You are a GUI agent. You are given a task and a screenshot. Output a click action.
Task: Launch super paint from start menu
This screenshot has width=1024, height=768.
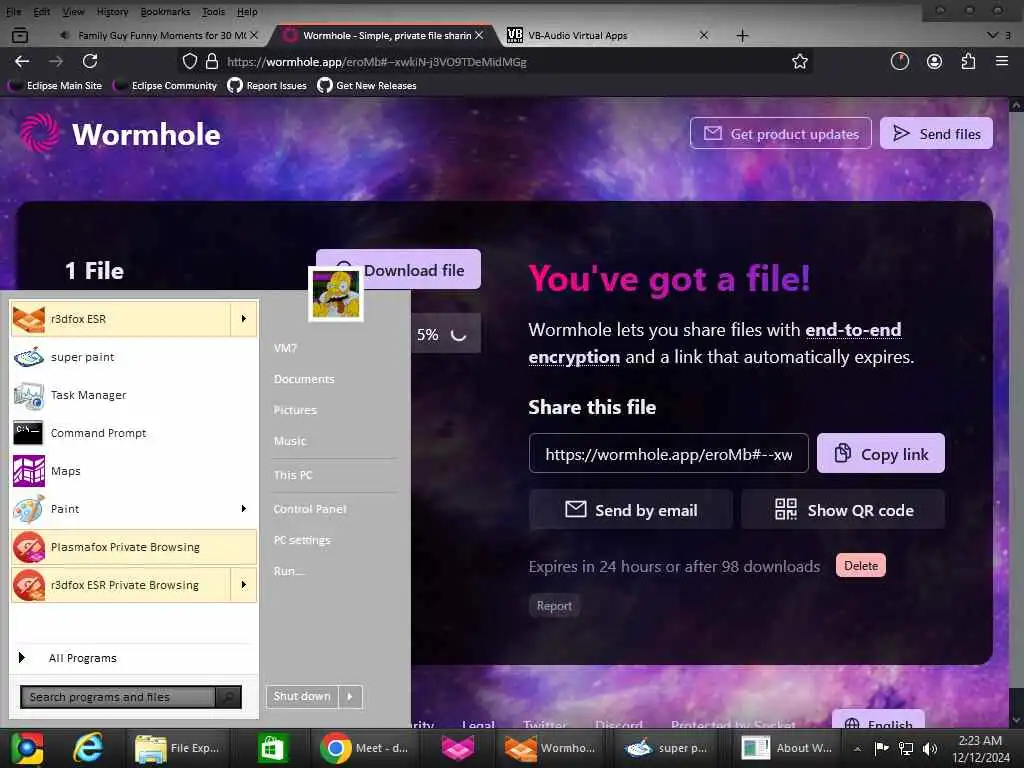[134, 357]
